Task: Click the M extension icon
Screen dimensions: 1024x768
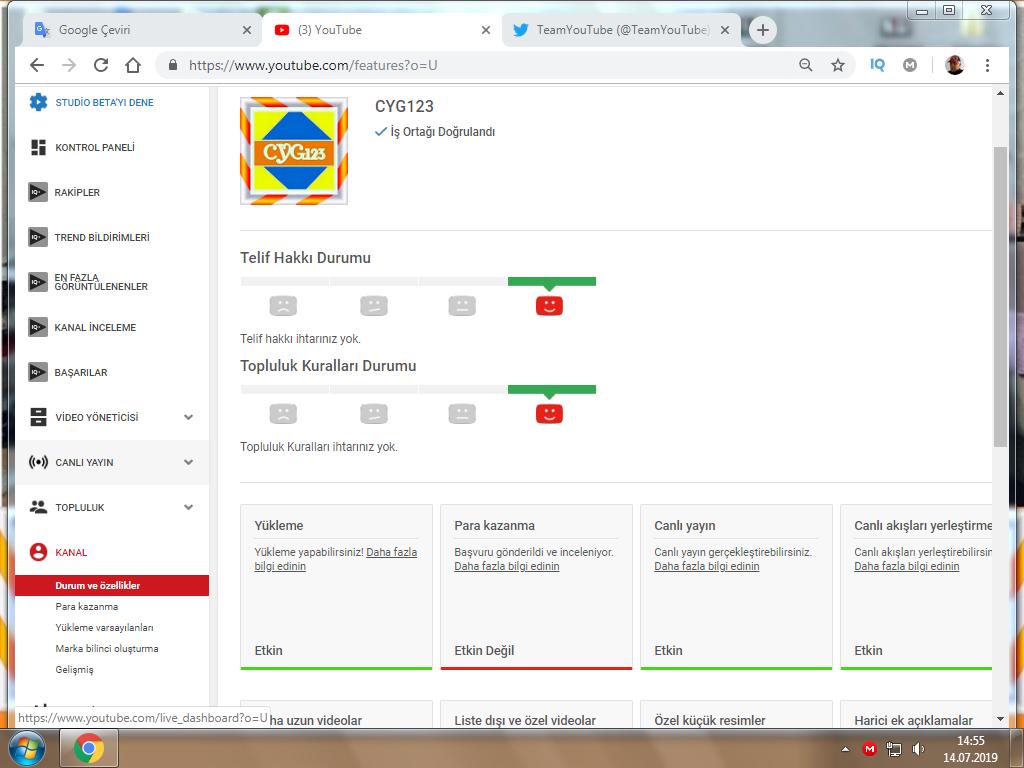Action: coord(910,65)
